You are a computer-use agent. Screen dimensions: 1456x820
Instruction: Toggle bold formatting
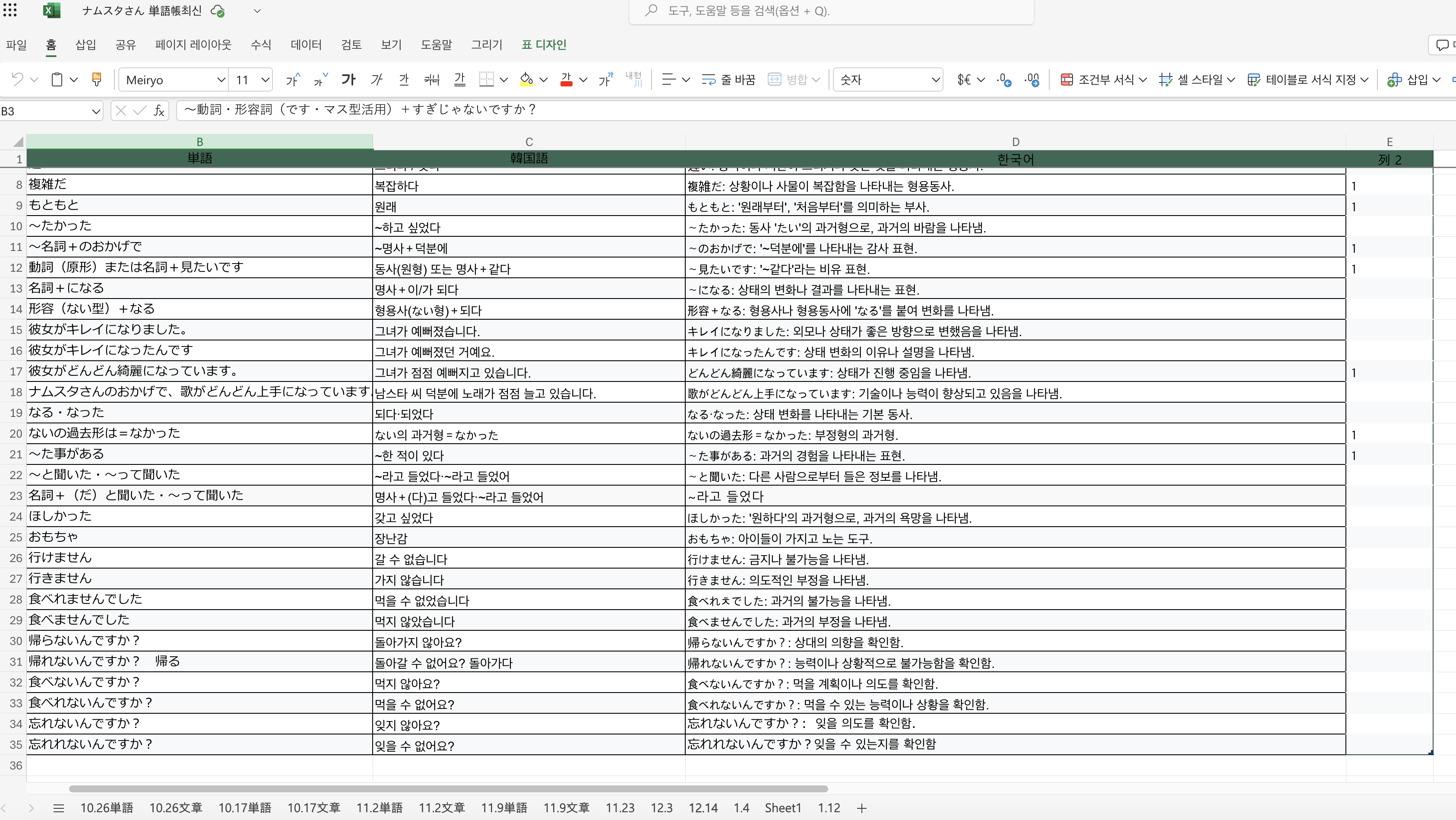tap(348, 80)
